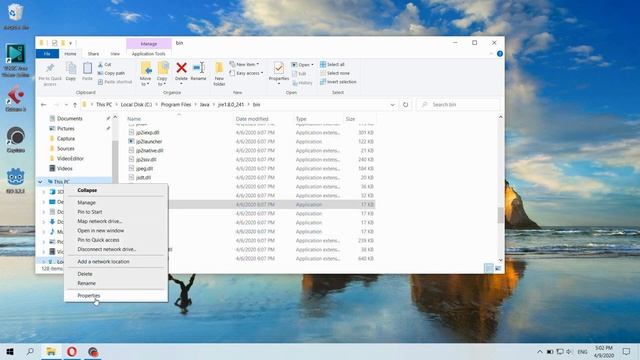
Task: Open Videos in the navigation pane
Action: coord(64,169)
